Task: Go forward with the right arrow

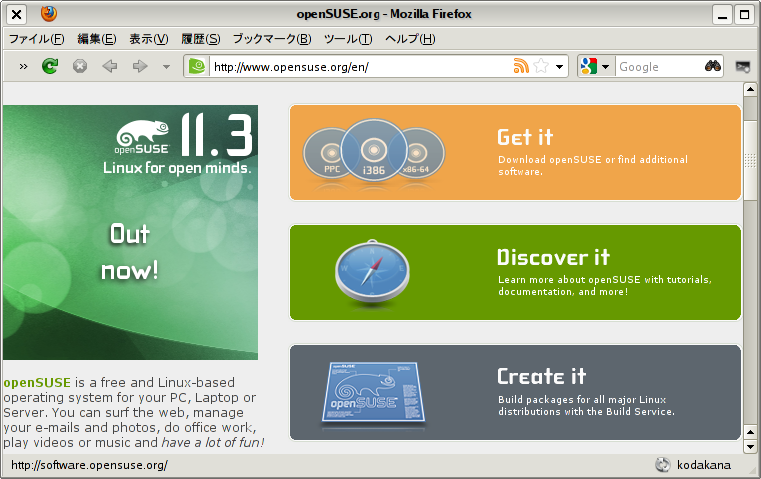Action: [140, 66]
